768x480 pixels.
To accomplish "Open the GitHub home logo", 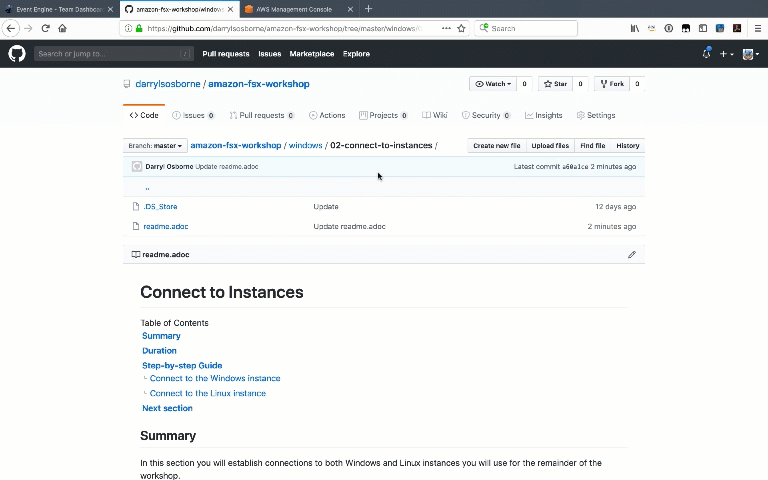I will tap(17, 53).
